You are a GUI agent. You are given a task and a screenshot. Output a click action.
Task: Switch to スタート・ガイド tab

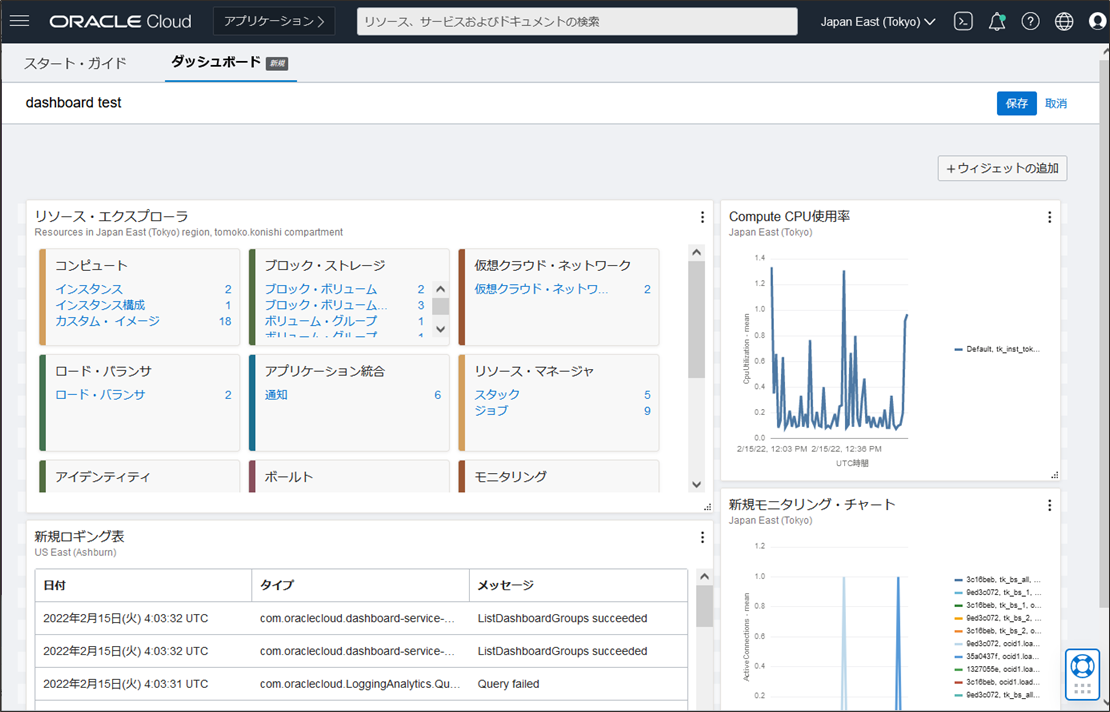[75, 63]
